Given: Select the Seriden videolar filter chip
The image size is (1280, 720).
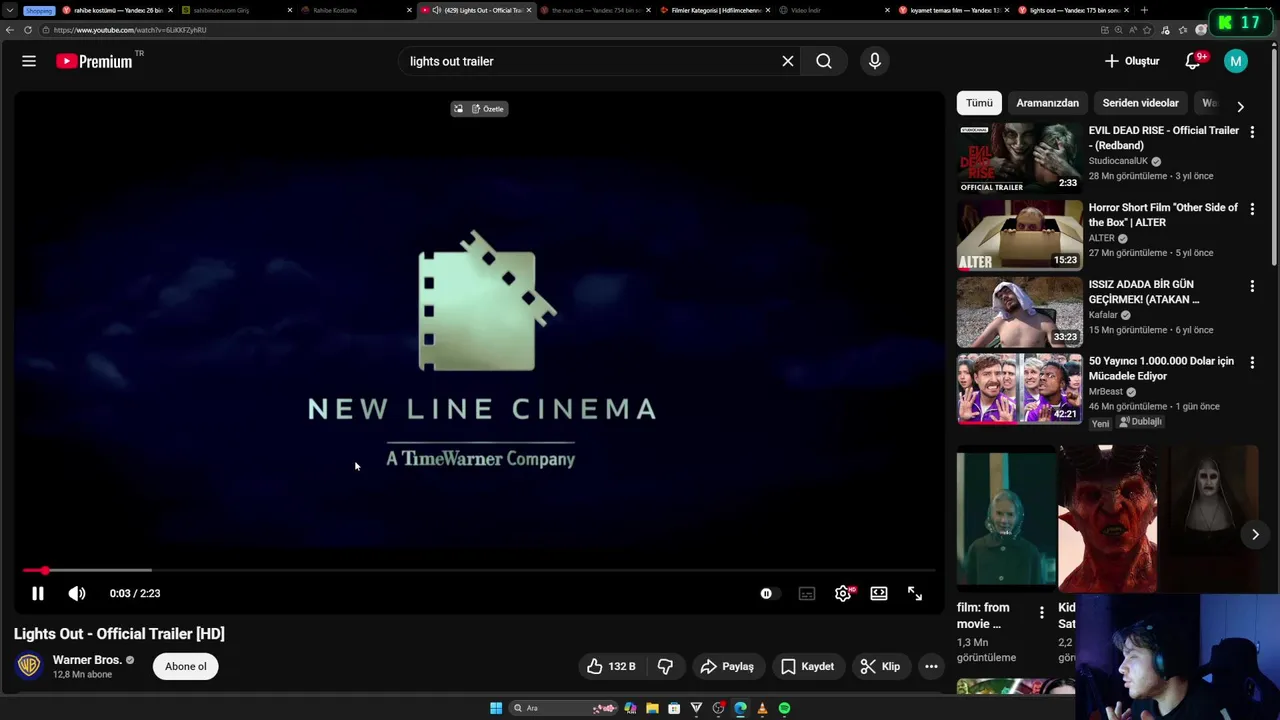Looking at the screenshot, I should tap(1140, 103).
